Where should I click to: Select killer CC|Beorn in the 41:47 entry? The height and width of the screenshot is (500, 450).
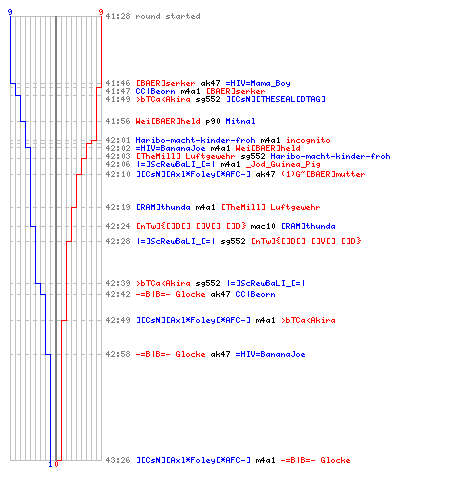pyautogui.click(x=155, y=91)
